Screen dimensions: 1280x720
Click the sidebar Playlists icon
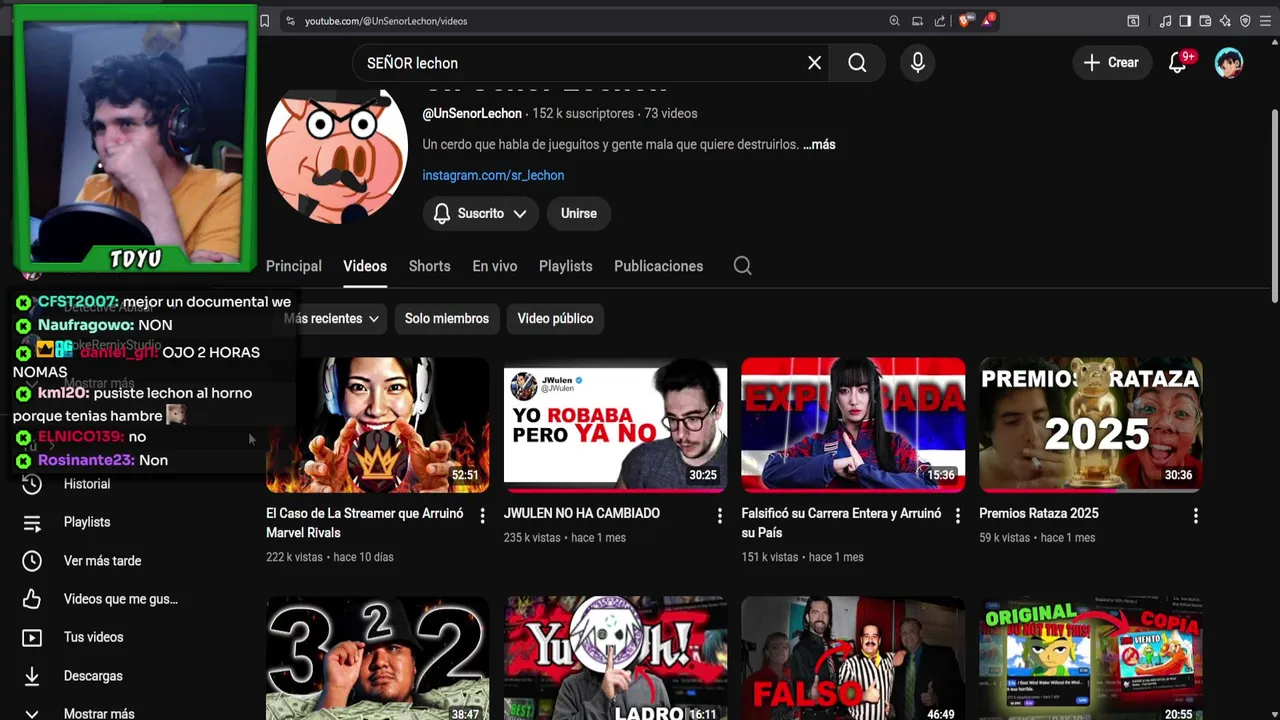click(x=32, y=522)
